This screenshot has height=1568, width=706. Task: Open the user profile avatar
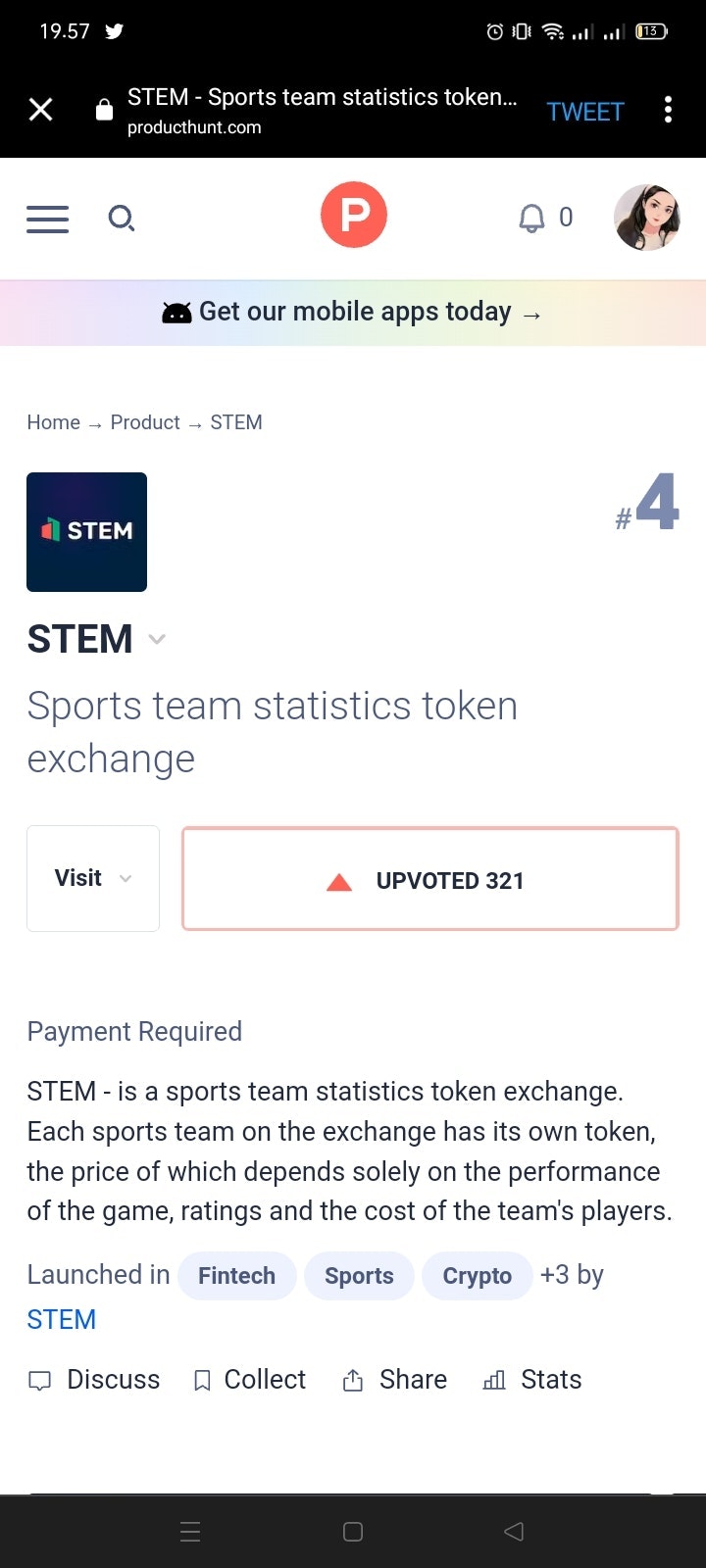coord(646,217)
